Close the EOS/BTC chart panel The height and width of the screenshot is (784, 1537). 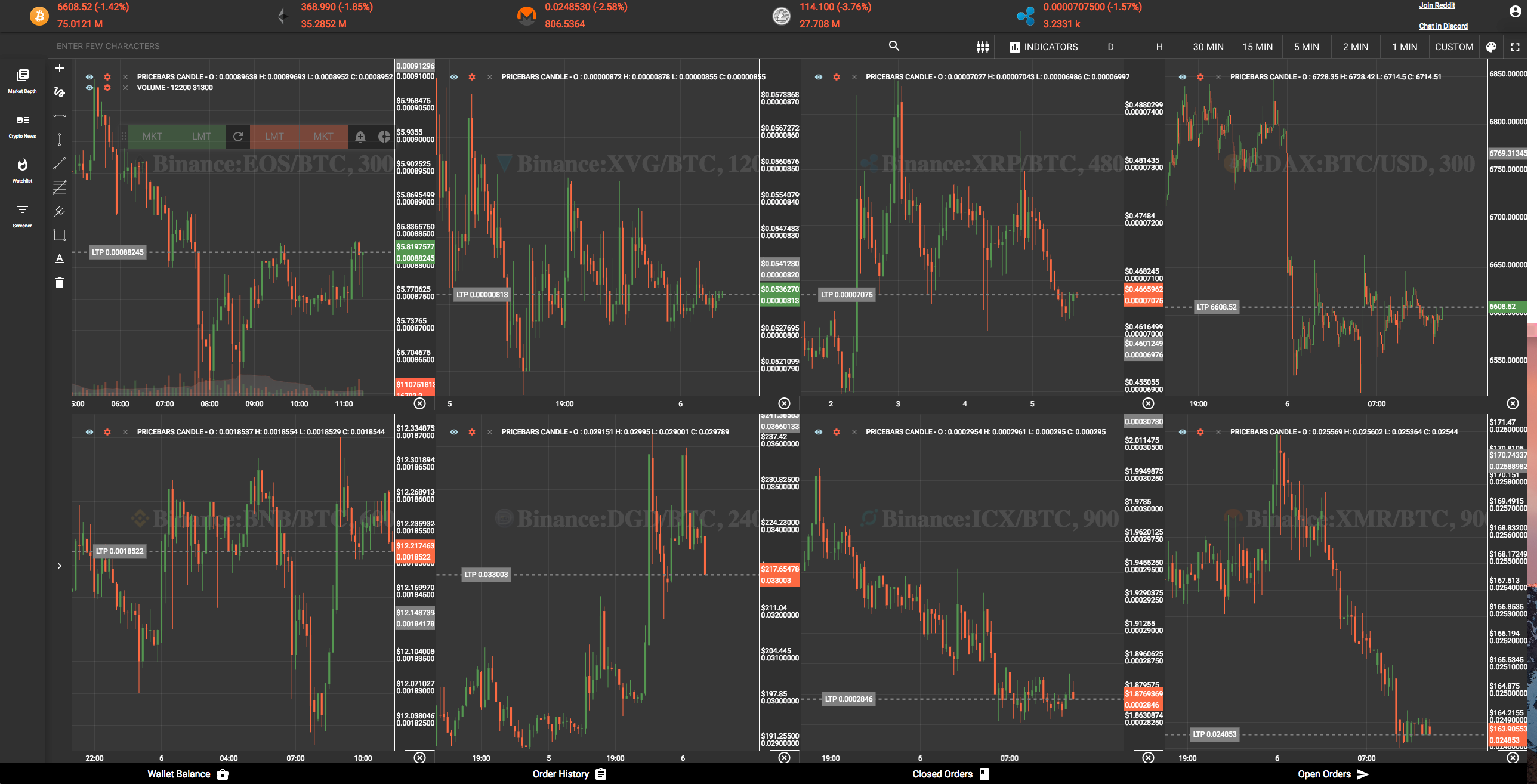tap(420, 403)
